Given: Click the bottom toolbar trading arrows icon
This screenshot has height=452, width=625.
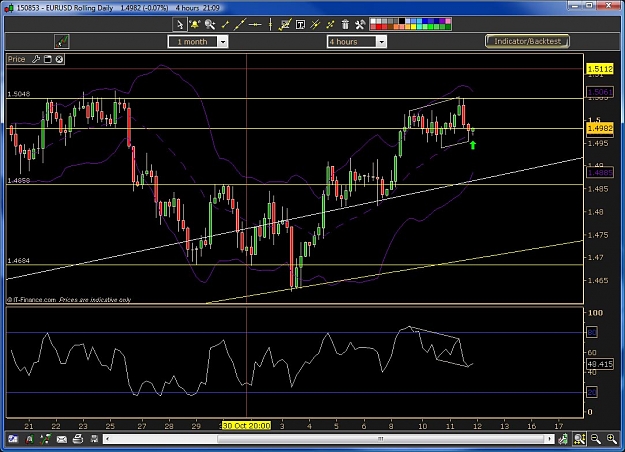Looking at the screenshot, I should (x=45, y=439).
